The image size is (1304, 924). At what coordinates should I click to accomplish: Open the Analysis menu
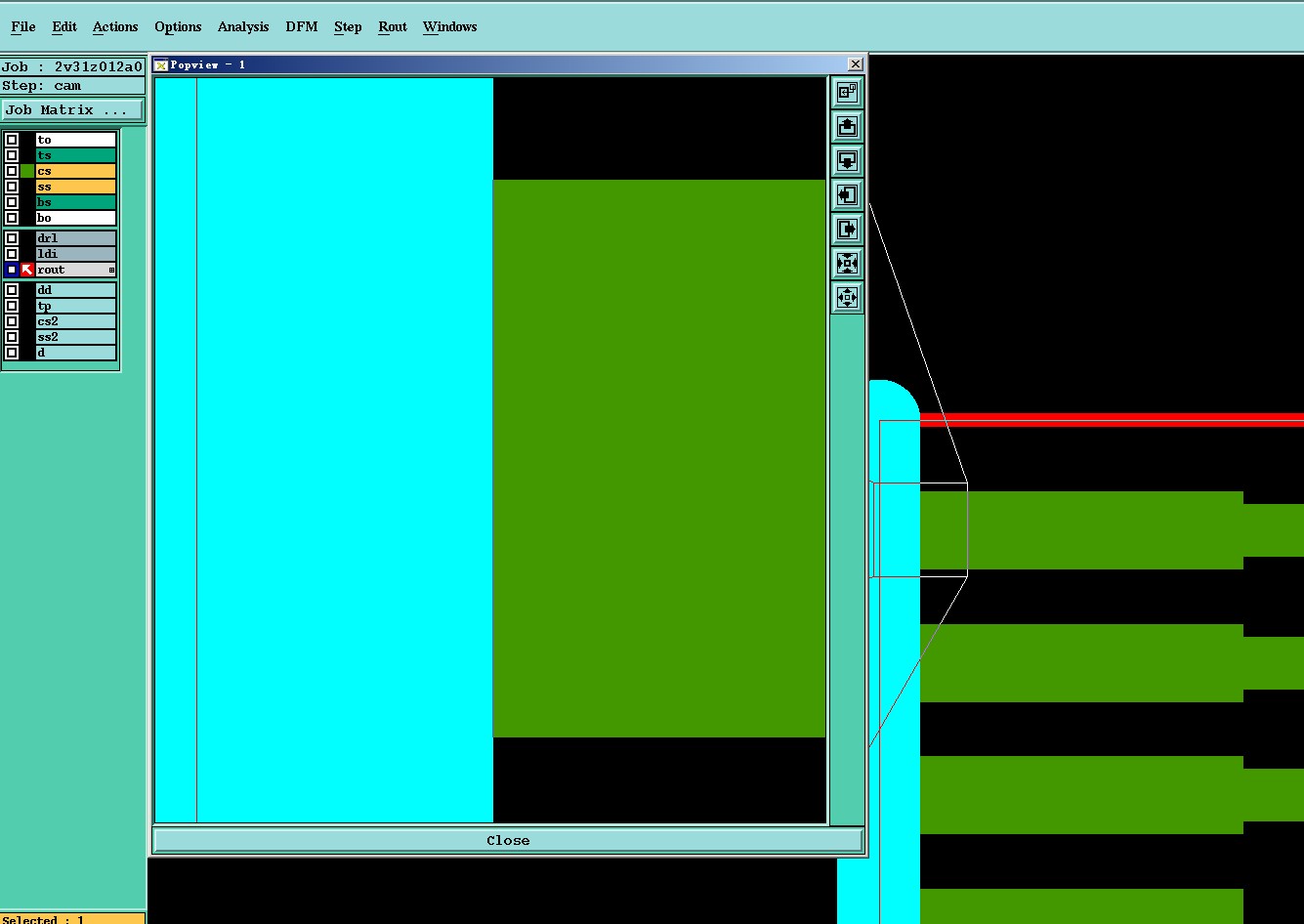click(243, 26)
